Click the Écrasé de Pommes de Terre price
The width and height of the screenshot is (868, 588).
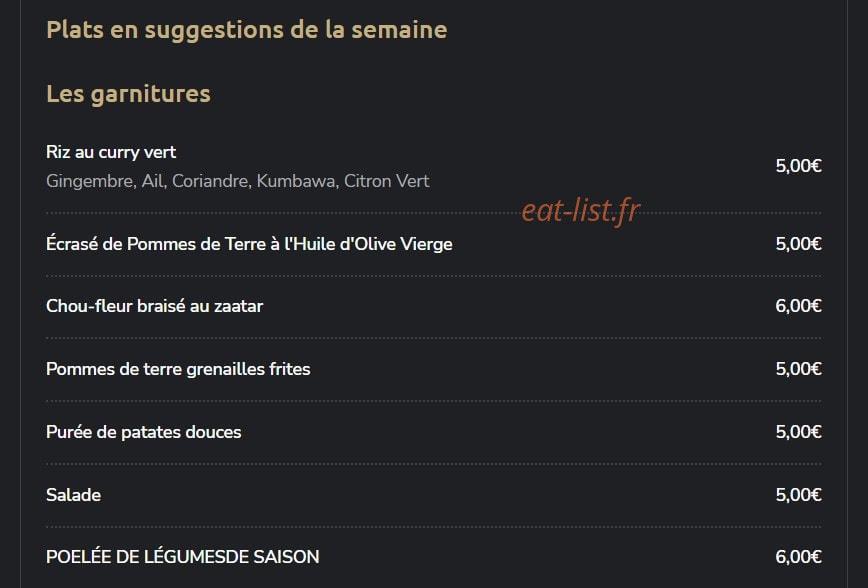798,244
